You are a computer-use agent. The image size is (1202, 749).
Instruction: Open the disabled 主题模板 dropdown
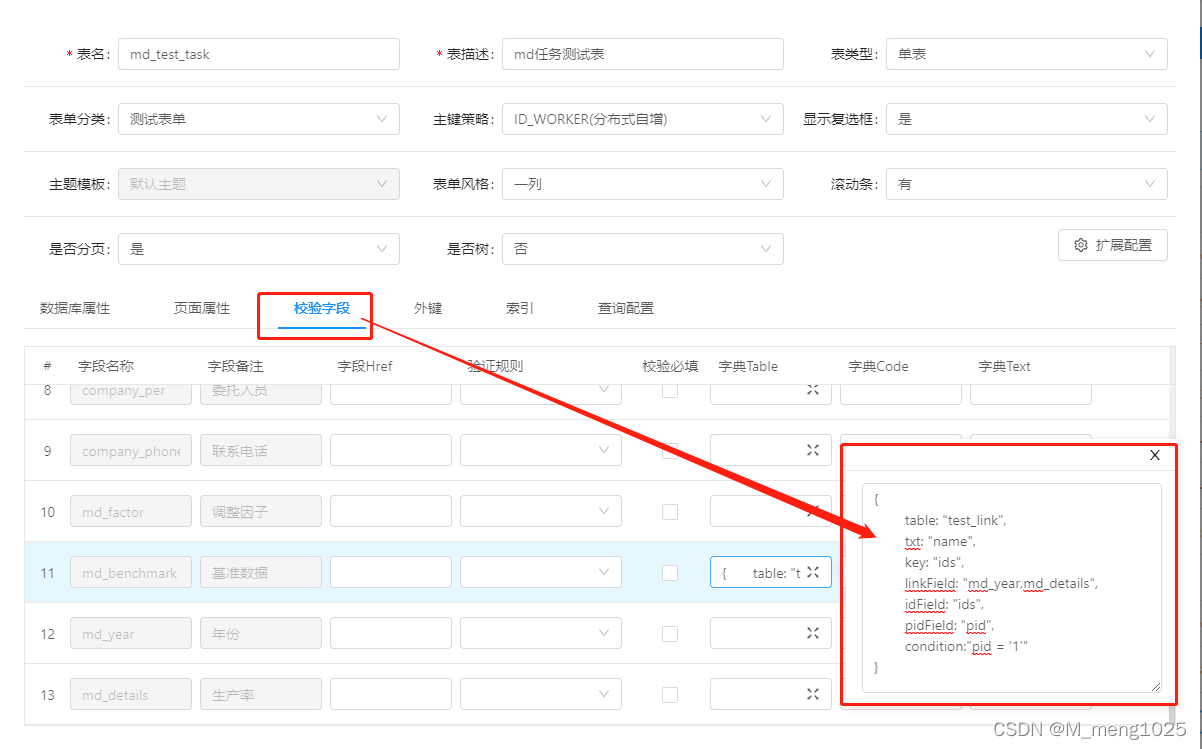point(258,184)
